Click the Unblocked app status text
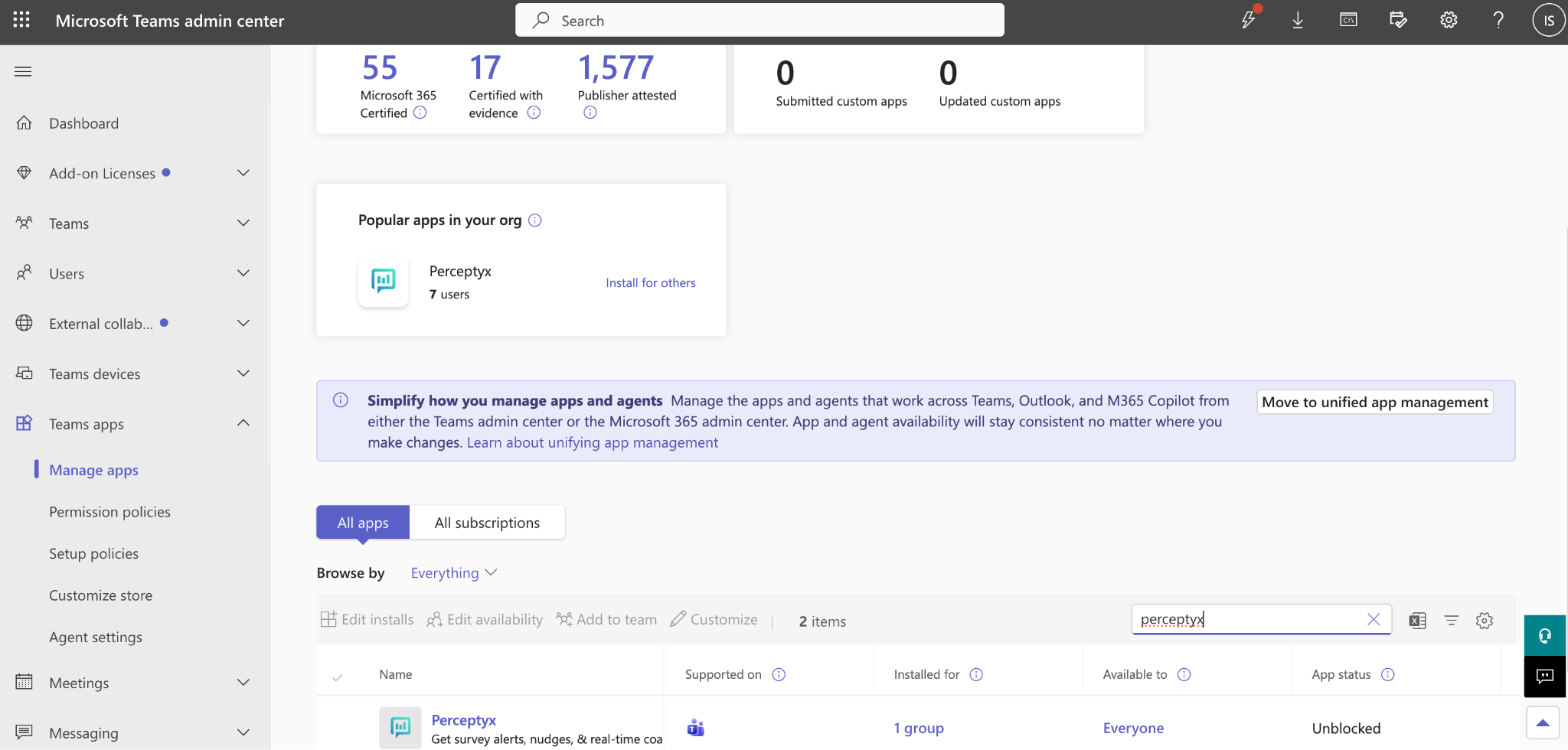Screen dimensions: 1568x750 [x=1346, y=728]
